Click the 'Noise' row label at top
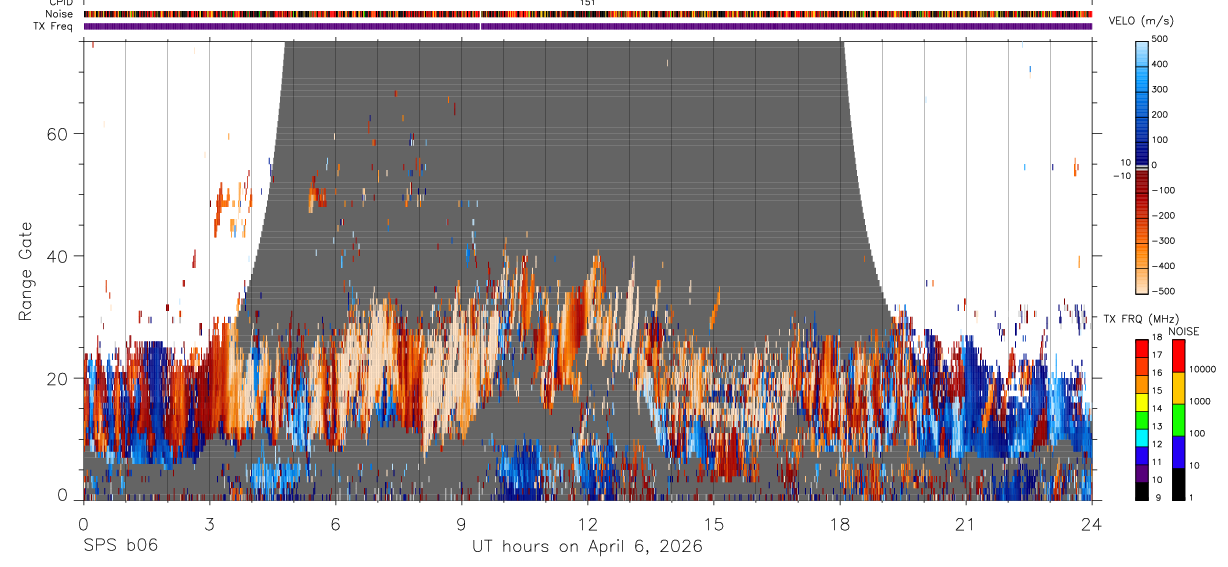Viewport: 1228px width, 567px height. [59, 14]
